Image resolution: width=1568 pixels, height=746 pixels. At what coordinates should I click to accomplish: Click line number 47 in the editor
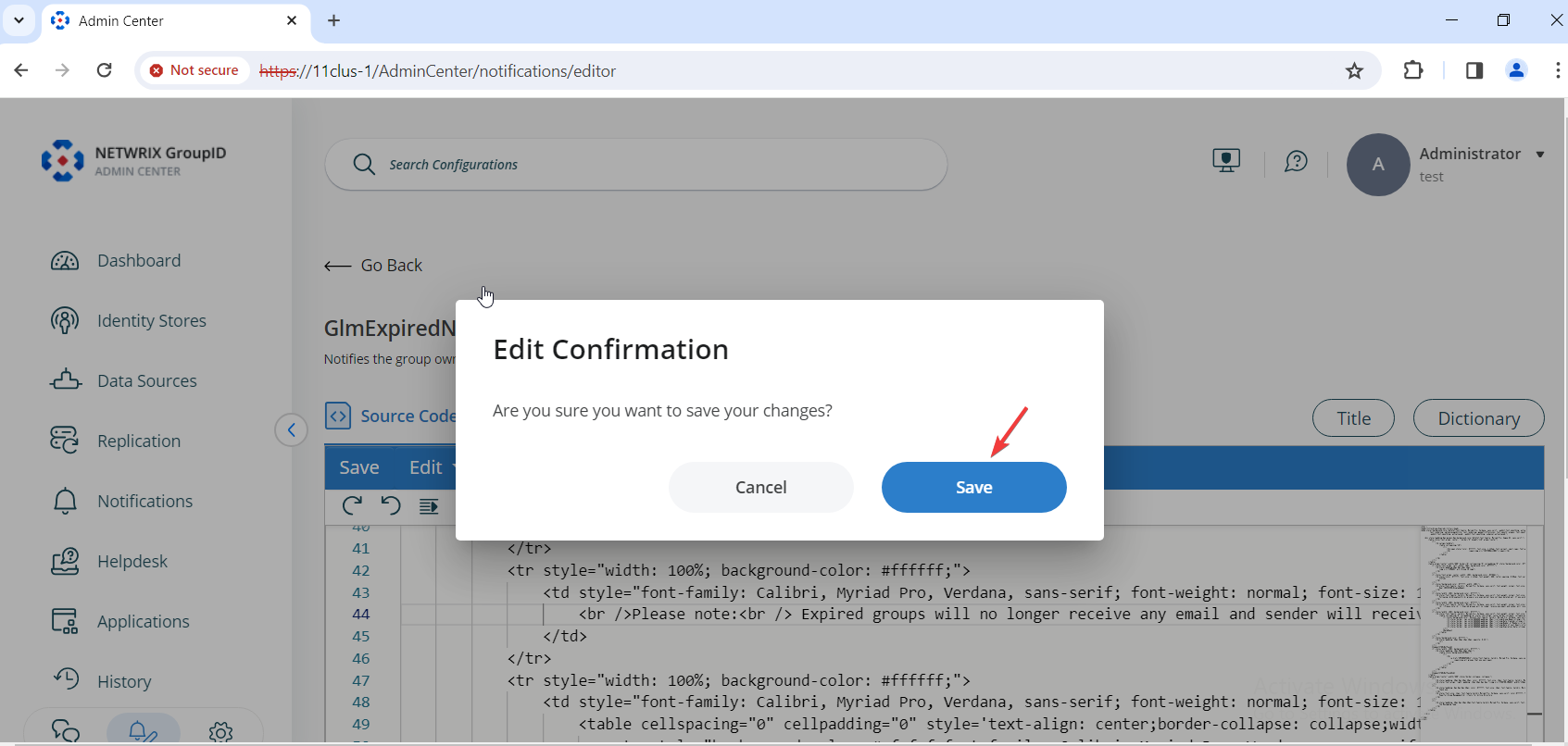pyautogui.click(x=361, y=680)
